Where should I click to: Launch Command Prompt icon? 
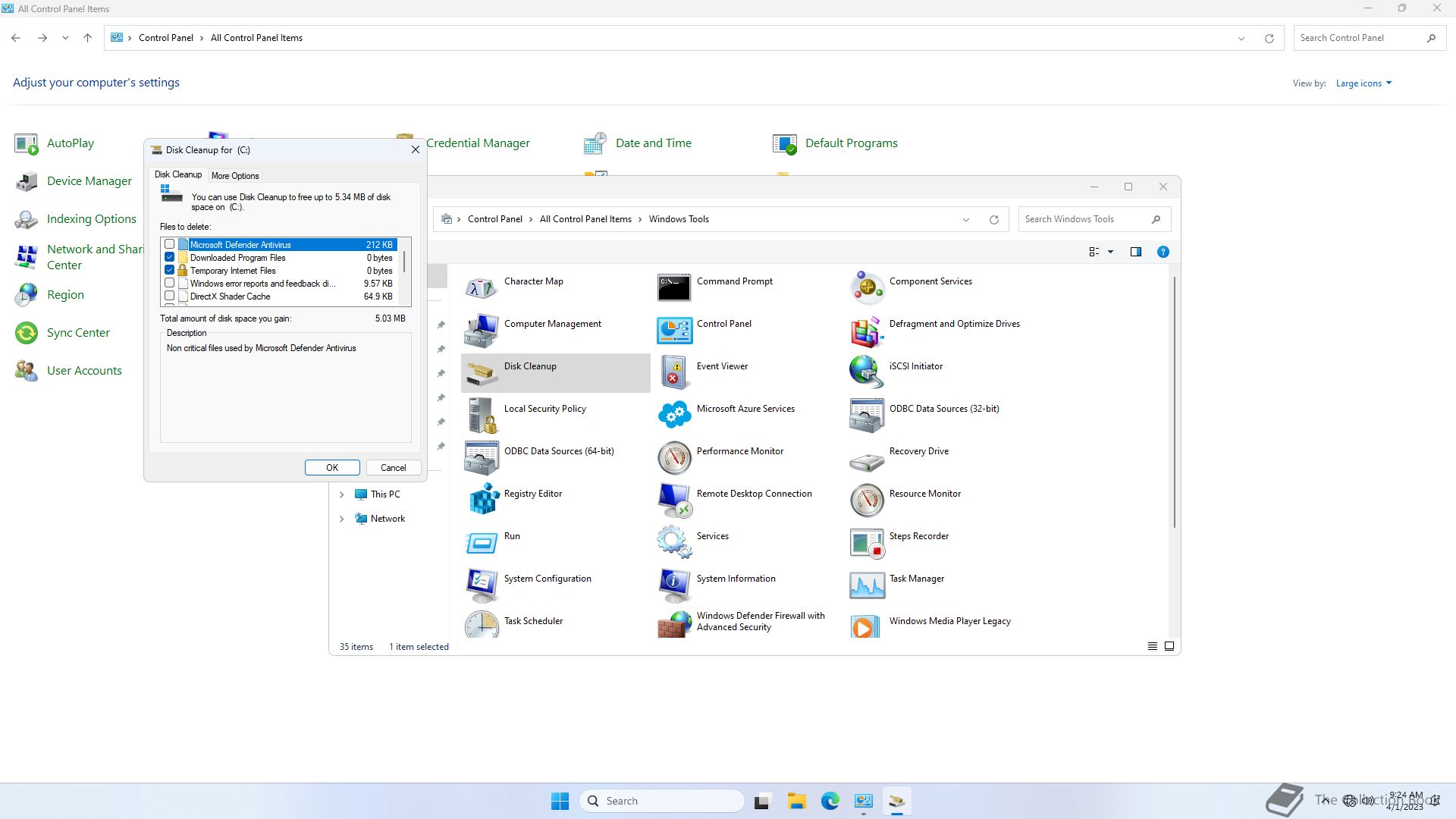point(674,288)
